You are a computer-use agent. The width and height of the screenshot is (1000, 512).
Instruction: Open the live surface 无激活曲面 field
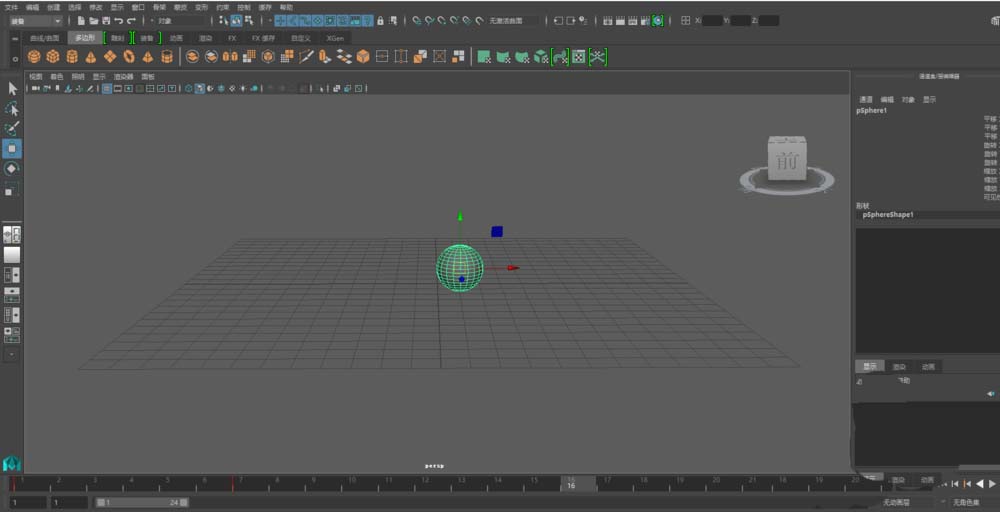click(x=513, y=21)
